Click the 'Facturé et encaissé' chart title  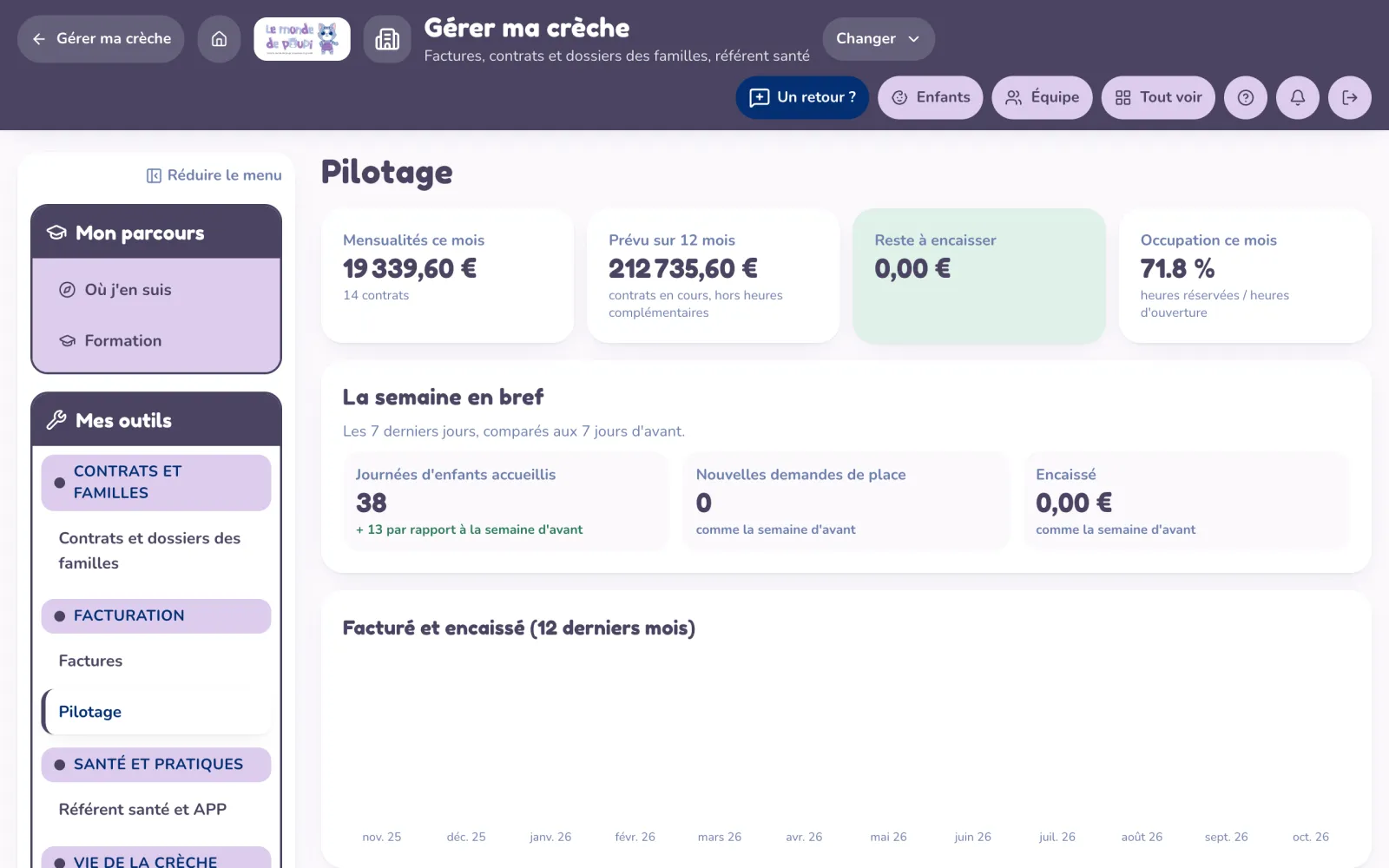[x=519, y=628]
